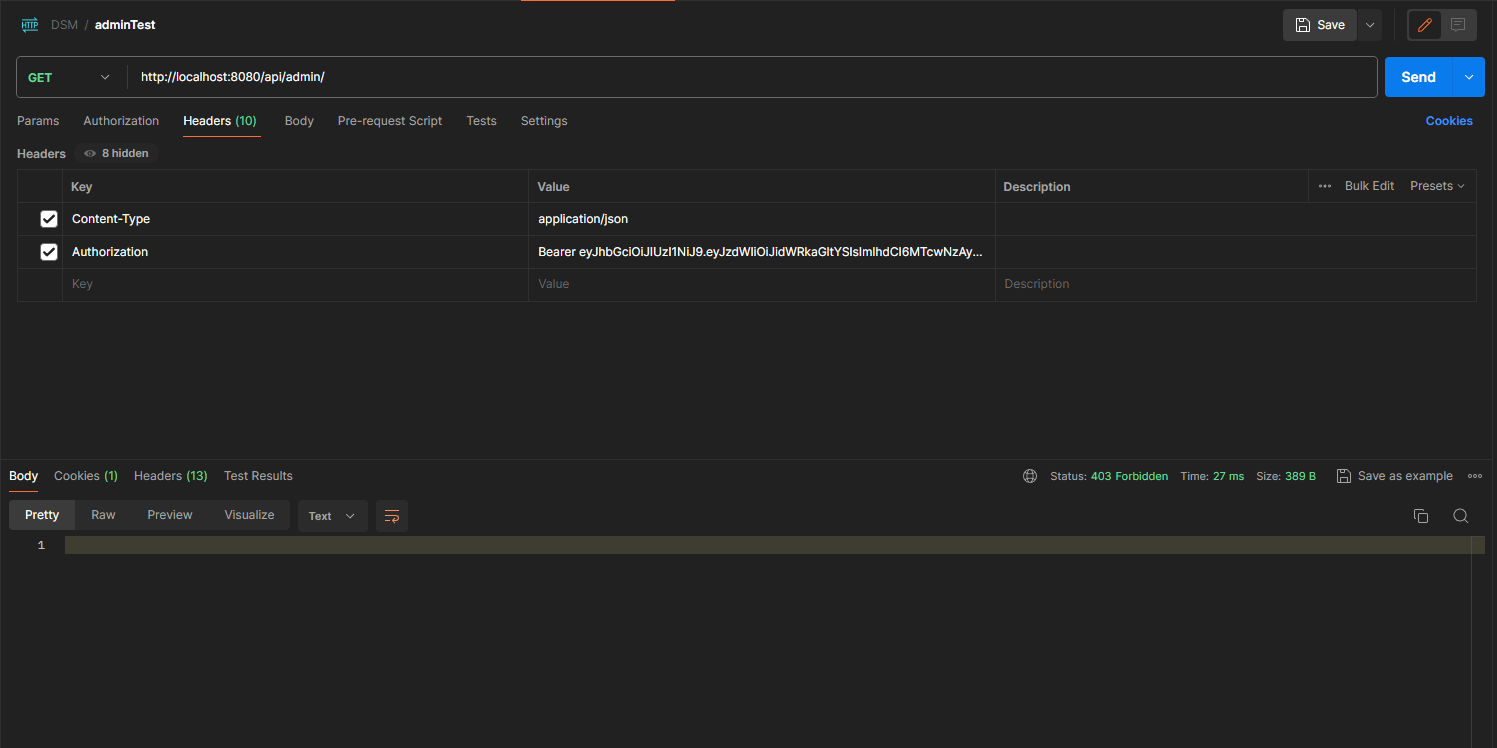Click the Time 27 ms value
This screenshot has height=748, width=1497.
[1228, 476]
